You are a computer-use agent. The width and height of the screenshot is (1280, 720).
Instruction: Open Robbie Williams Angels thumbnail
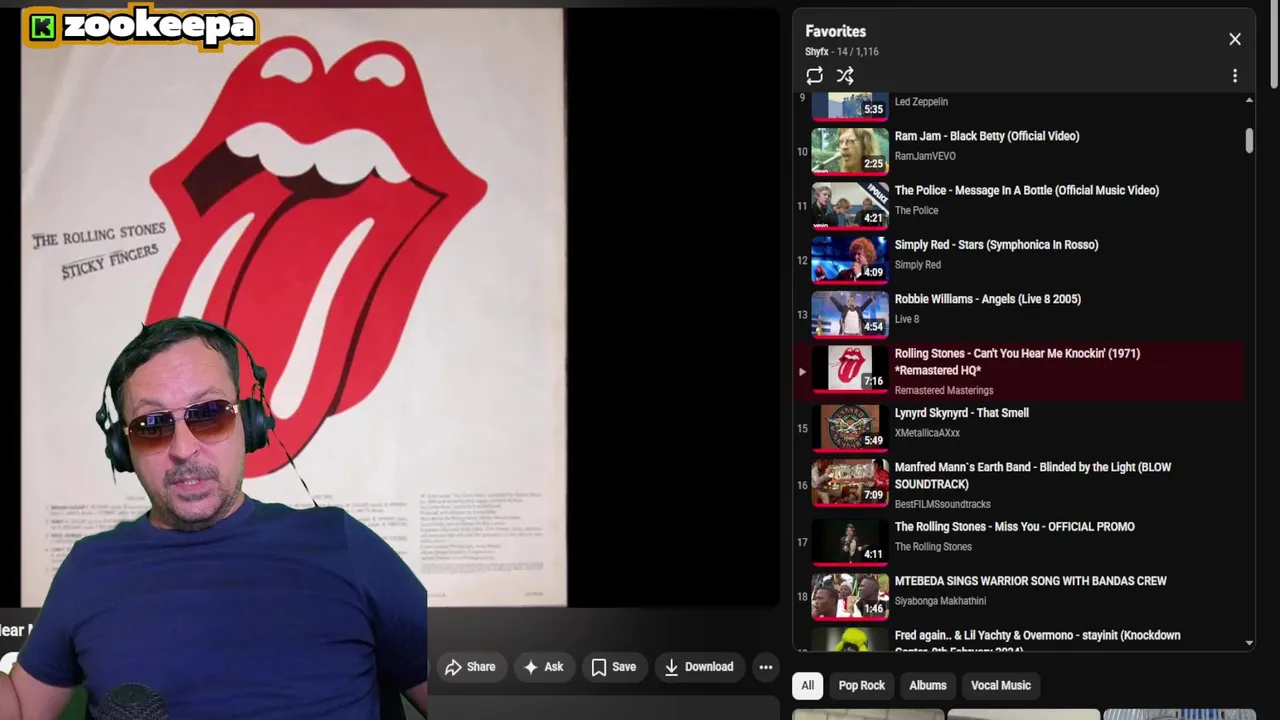[850, 313]
